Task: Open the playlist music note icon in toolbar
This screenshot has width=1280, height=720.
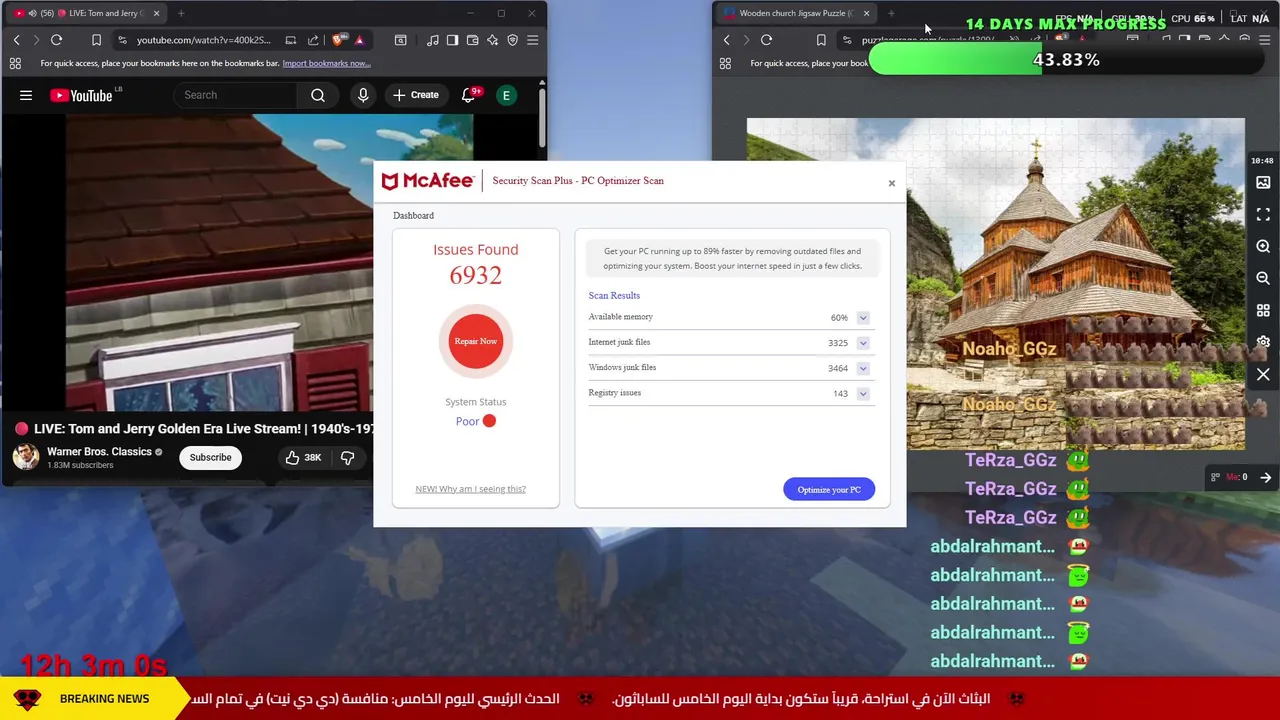Action: tap(432, 40)
